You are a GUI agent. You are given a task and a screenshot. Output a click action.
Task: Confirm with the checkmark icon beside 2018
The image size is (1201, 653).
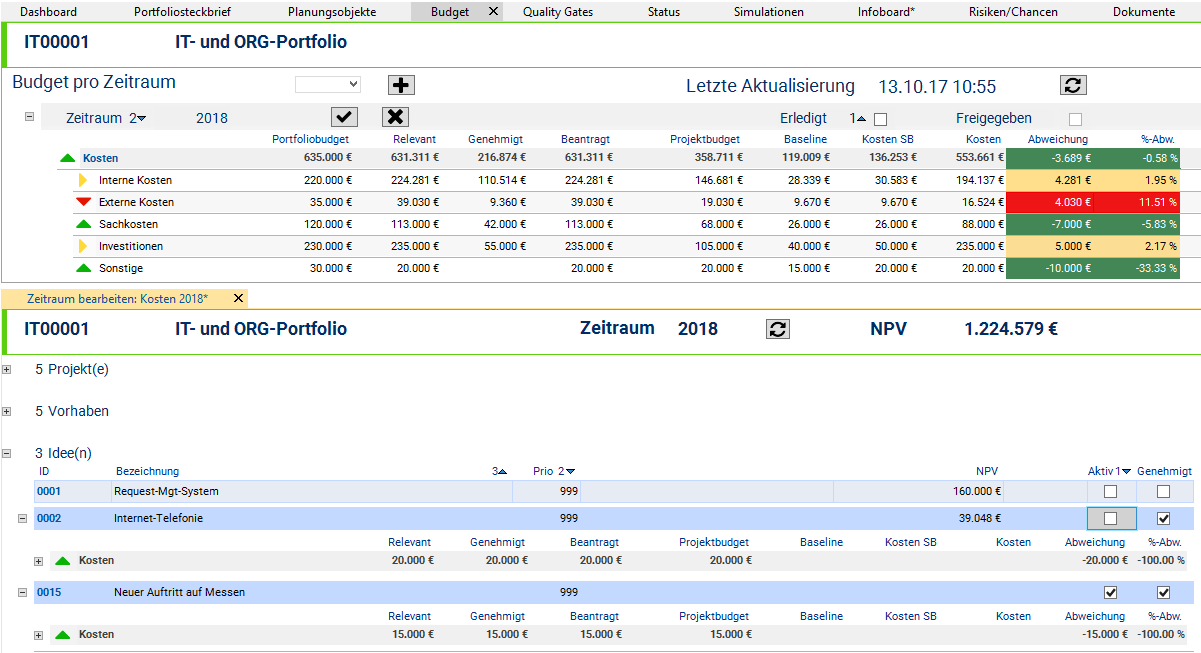[345, 117]
